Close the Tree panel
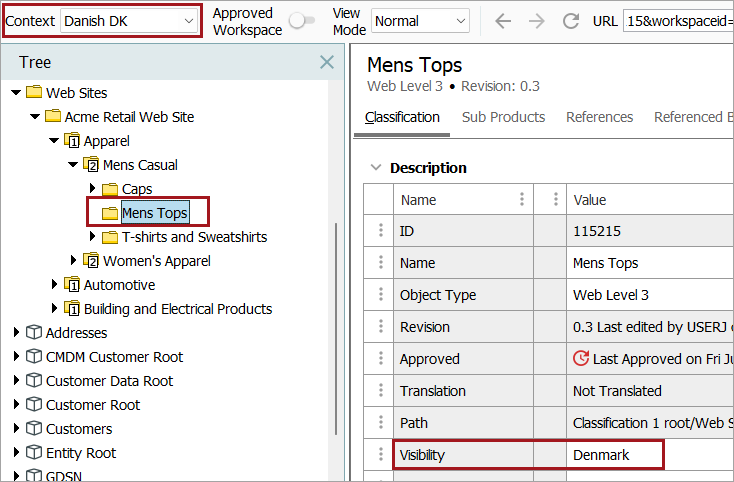 click(326, 62)
